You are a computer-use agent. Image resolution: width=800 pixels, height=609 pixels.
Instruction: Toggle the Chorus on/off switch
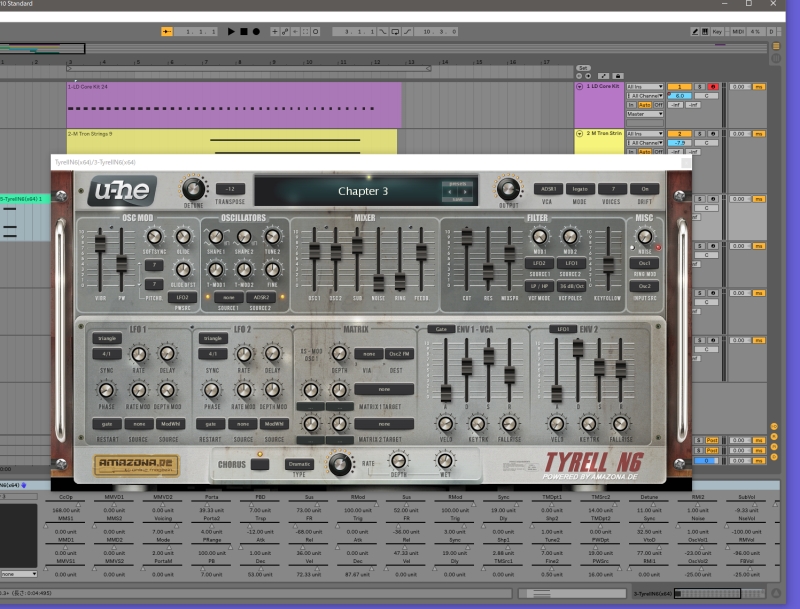(260, 463)
